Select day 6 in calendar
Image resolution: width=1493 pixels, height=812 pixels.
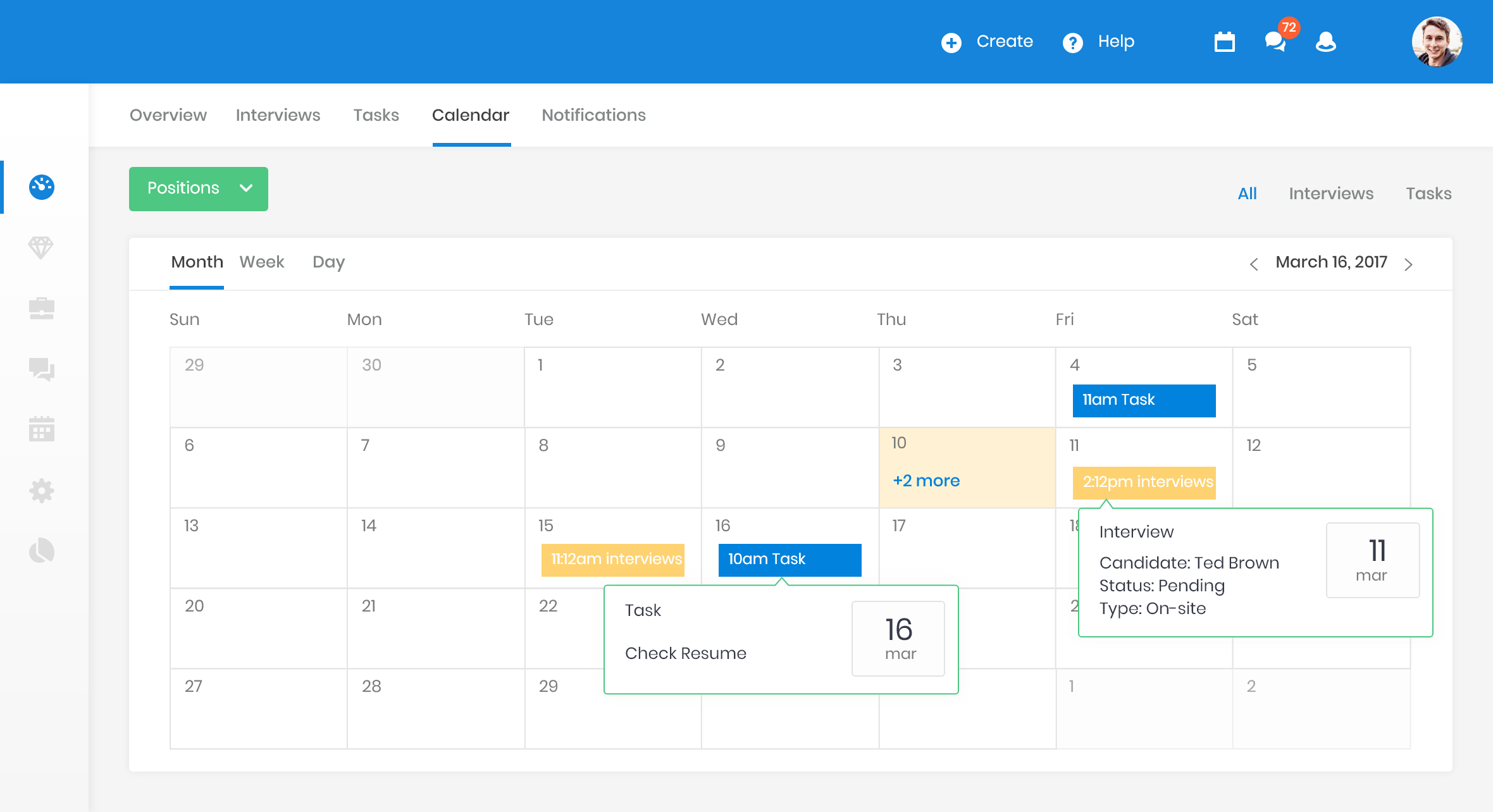pos(258,468)
